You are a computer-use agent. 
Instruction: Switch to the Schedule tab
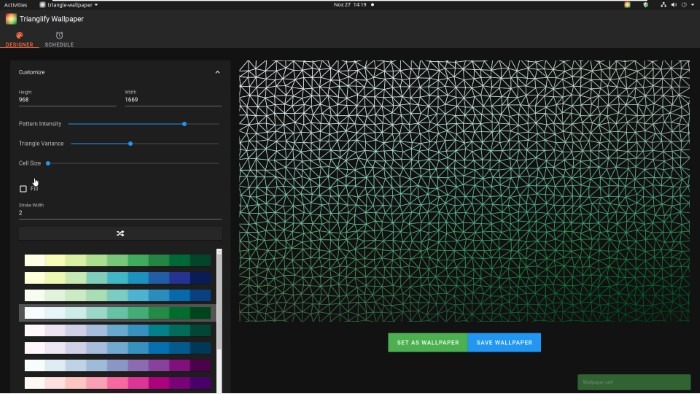[x=59, y=39]
